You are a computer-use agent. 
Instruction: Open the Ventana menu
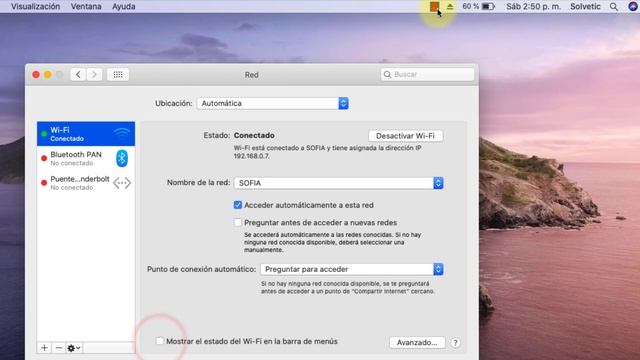coord(86,7)
